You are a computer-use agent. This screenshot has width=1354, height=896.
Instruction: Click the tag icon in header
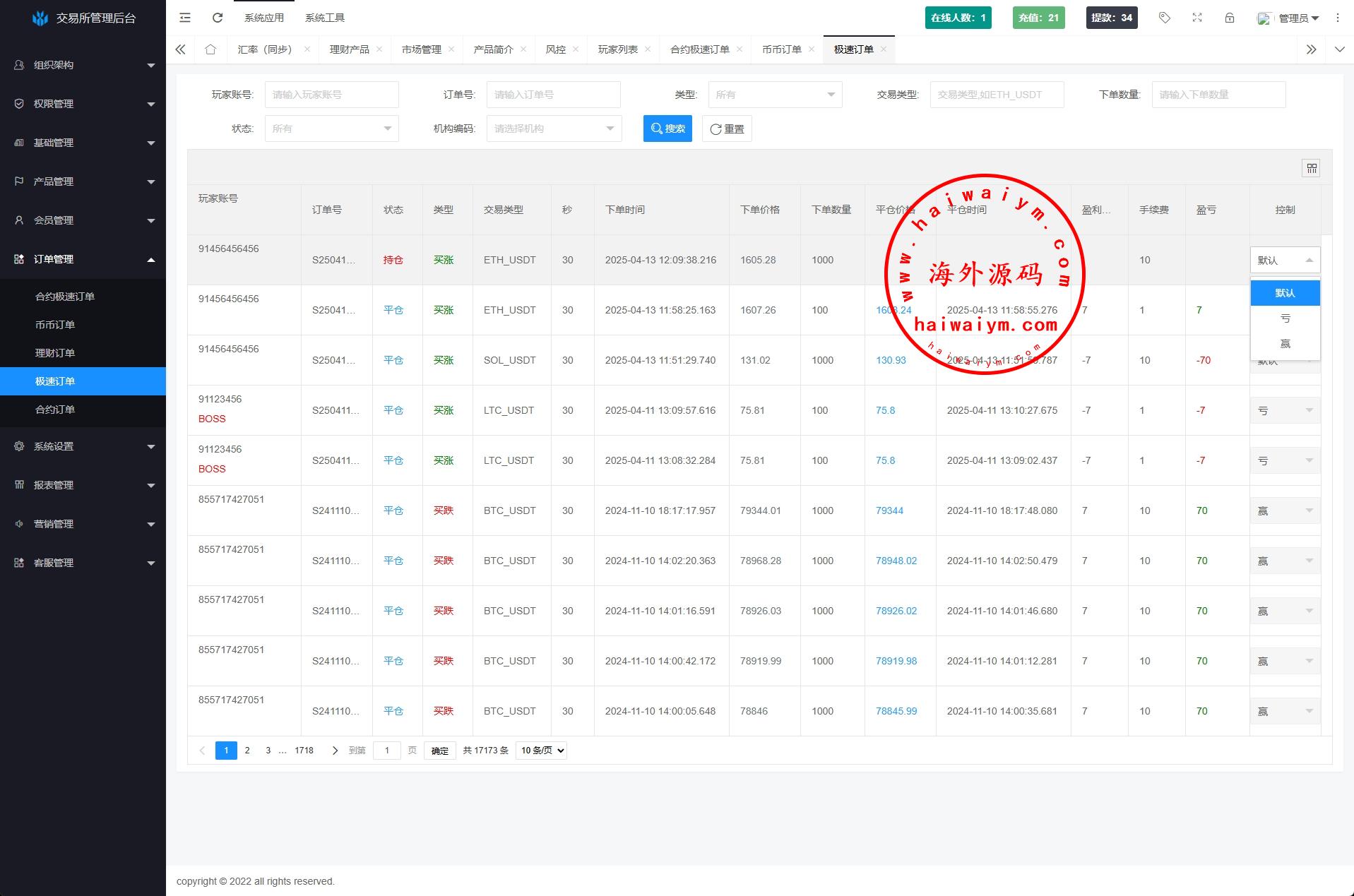[x=1165, y=18]
